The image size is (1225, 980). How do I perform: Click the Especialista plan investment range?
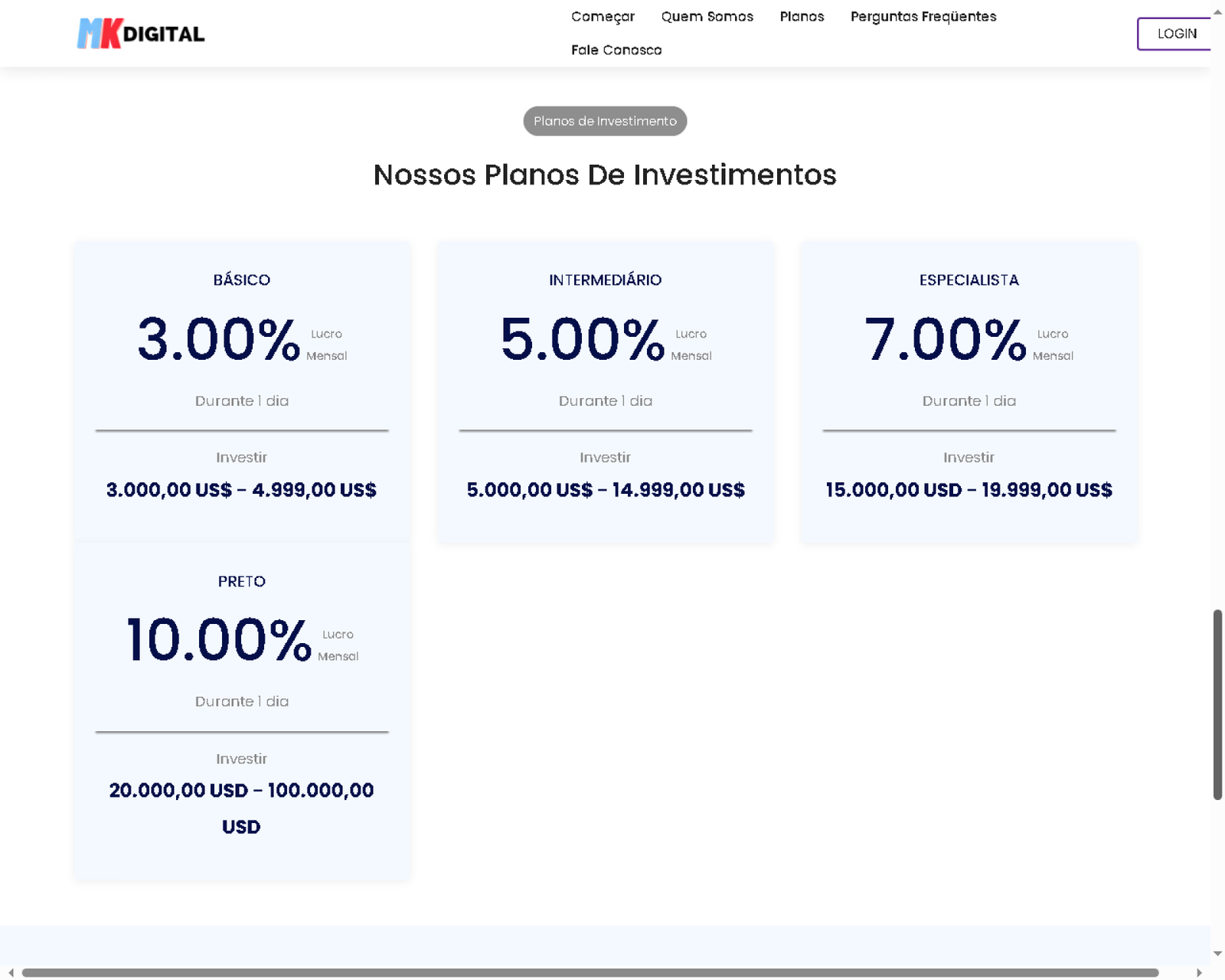pyautogui.click(x=969, y=490)
